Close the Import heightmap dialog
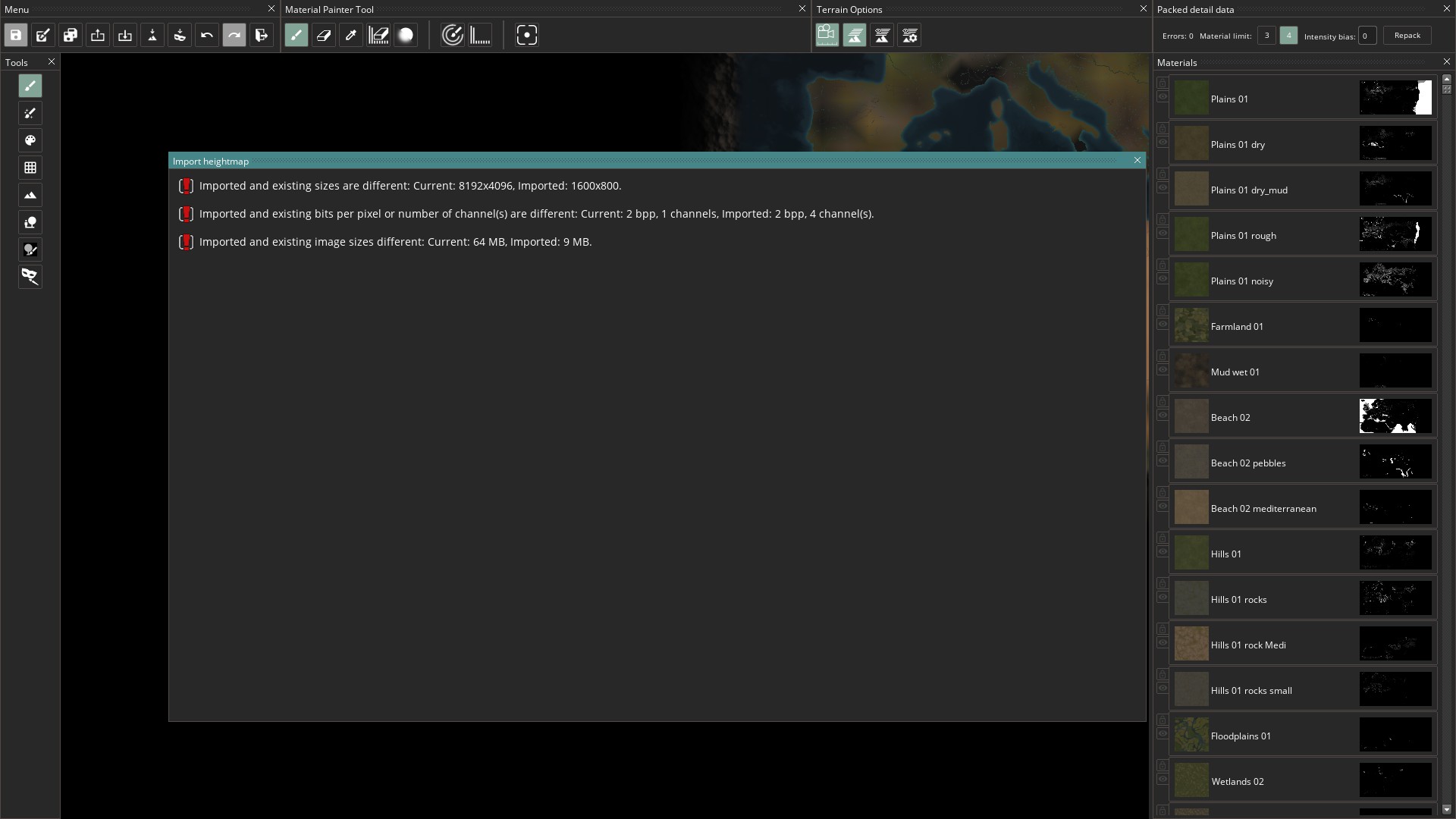This screenshot has width=1456, height=819. click(x=1137, y=160)
